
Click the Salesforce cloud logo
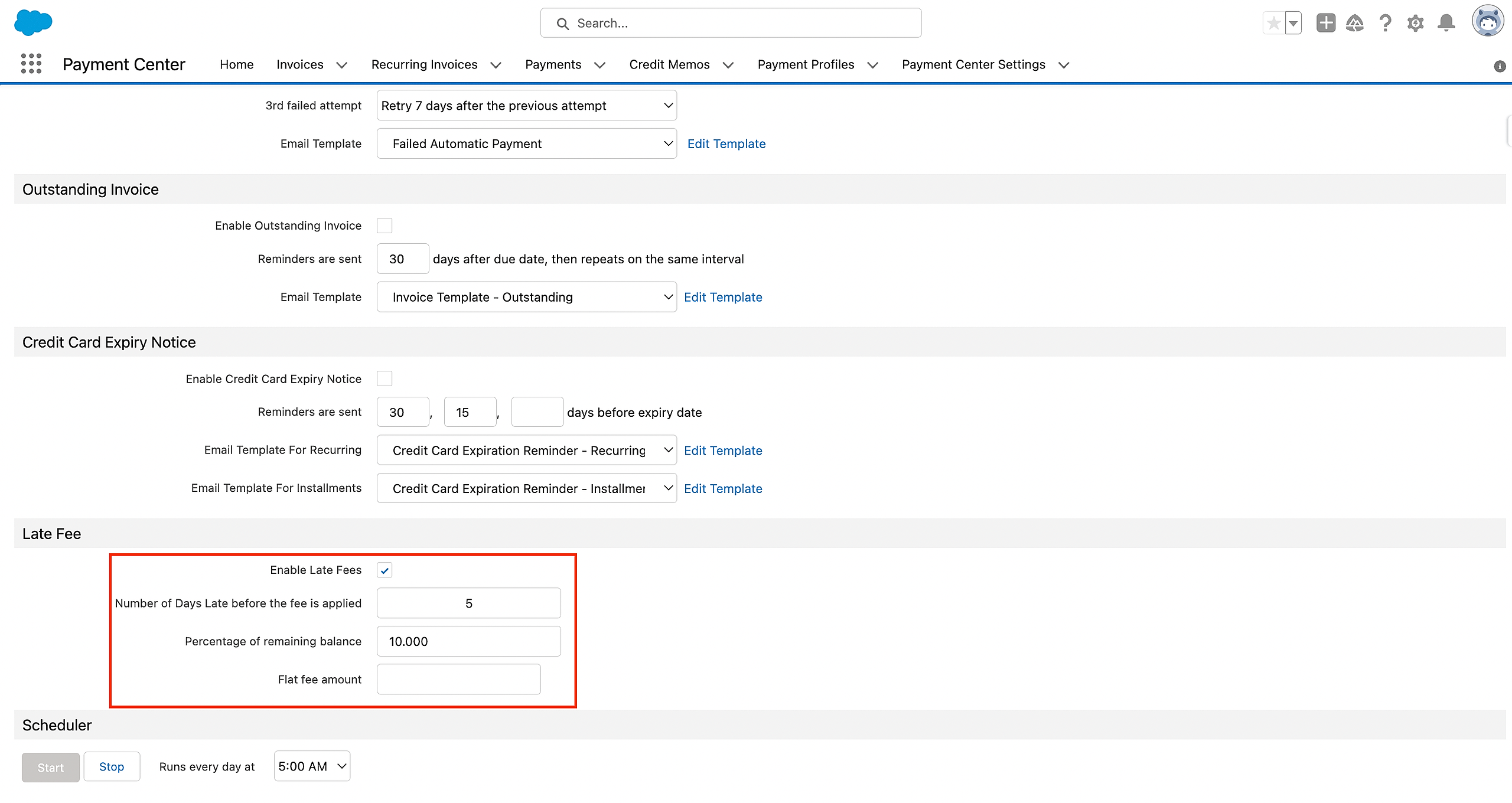33,22
